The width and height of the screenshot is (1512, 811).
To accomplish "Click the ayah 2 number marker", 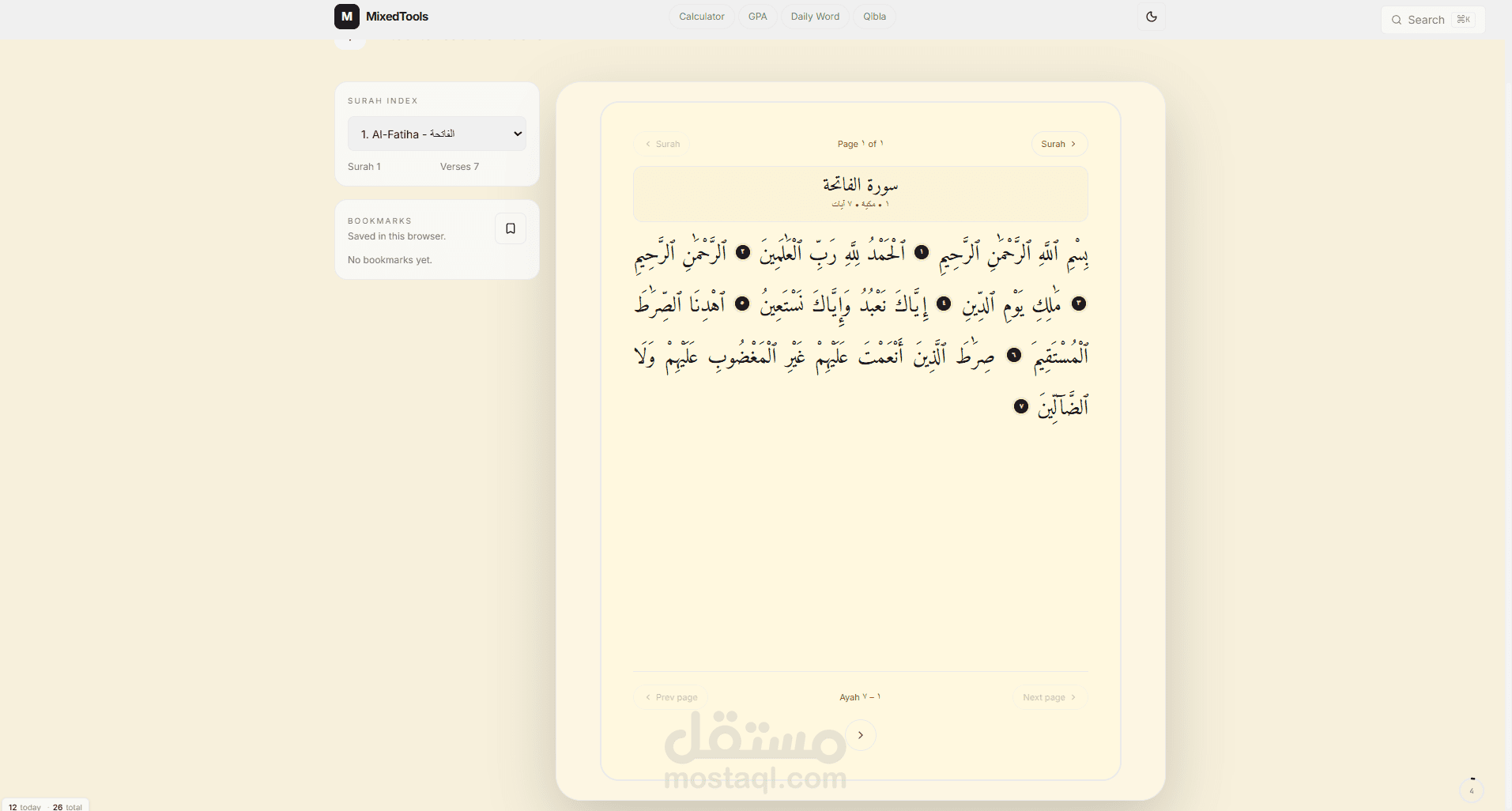I will (743, 252).
